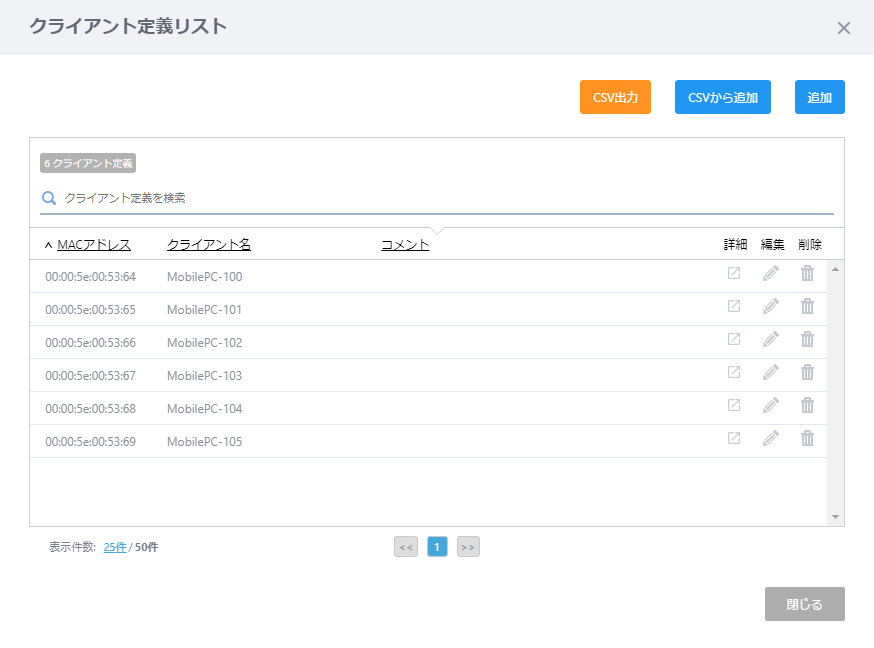Click pencil edit icon for MobilePC-104
Image resolution: width=874 pixels, height=648 pixels.
click(770, 405)
